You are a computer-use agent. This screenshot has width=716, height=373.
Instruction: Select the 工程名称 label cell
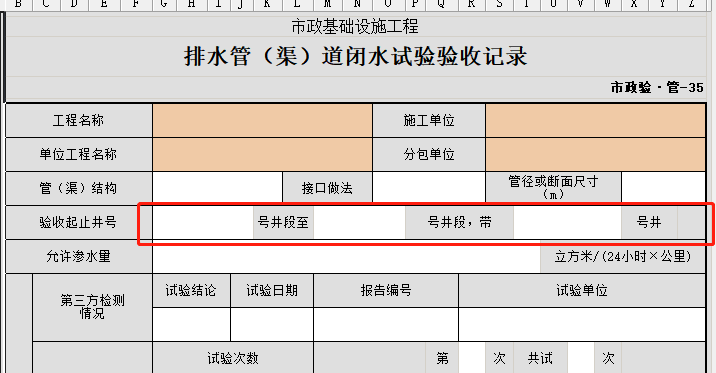coord(79,121)
